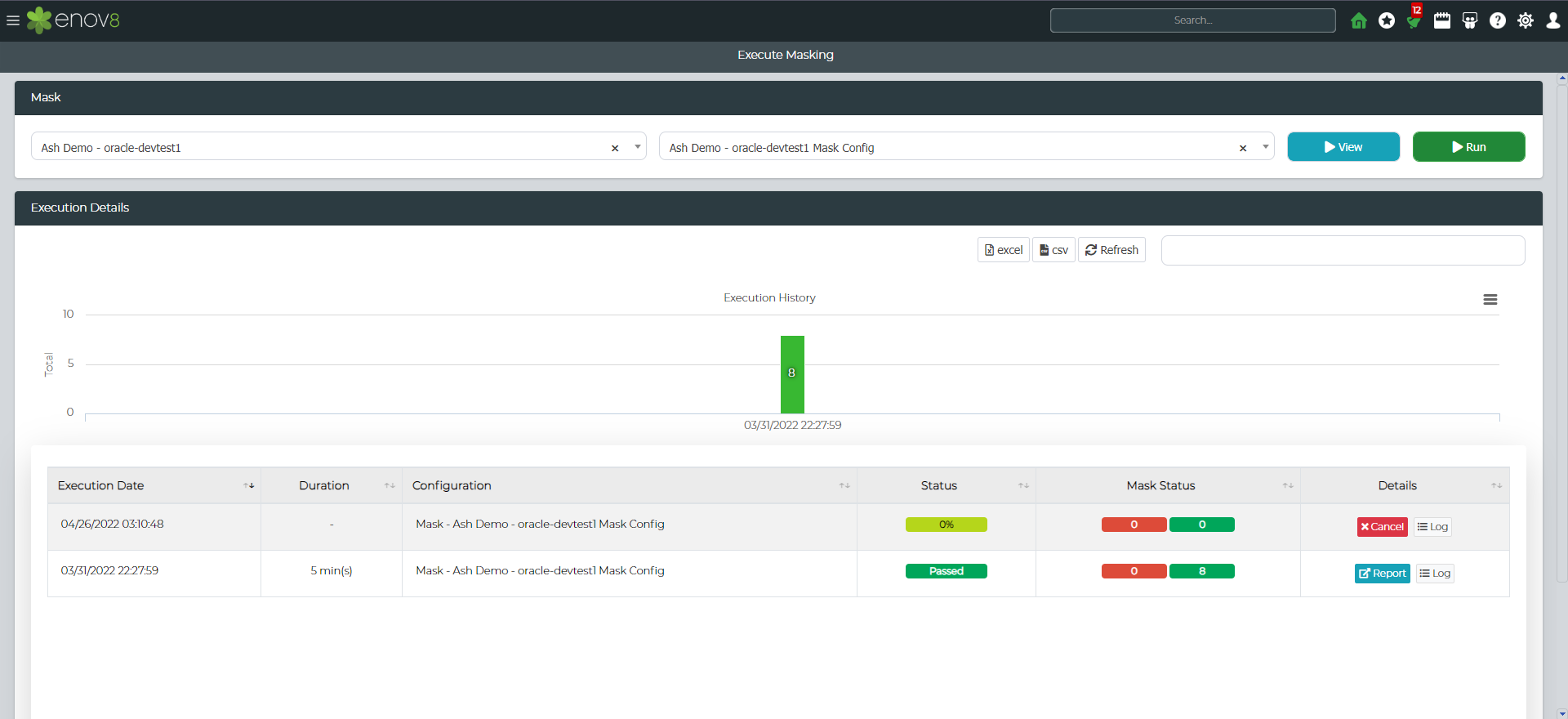
Task: Focus the table filter input field
Action: click(x=1343, y=250)
